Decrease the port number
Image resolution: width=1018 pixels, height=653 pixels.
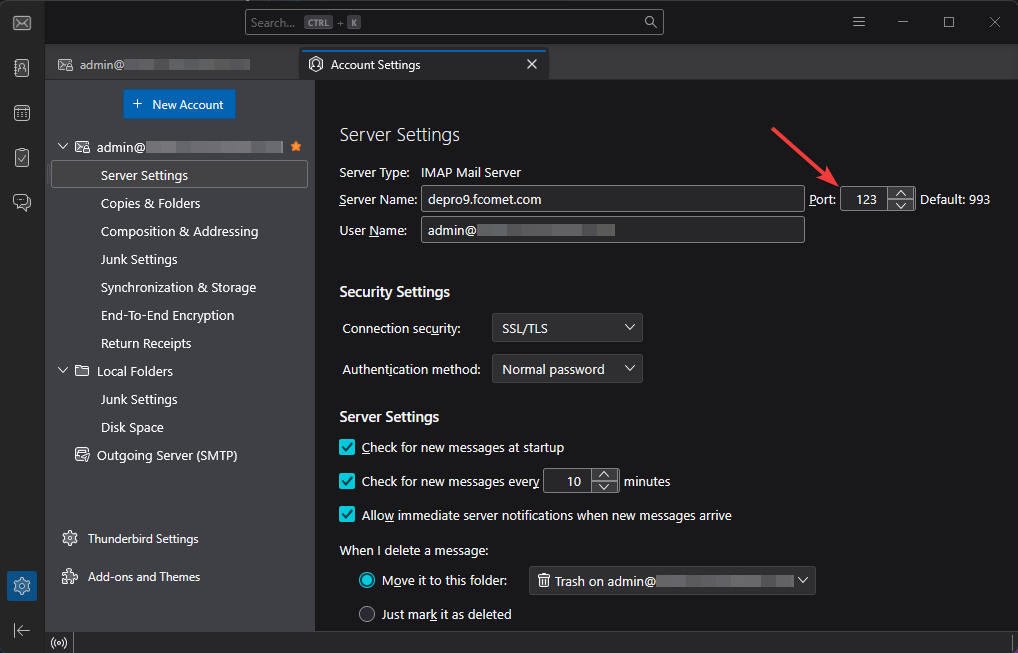tap(901, 205)
